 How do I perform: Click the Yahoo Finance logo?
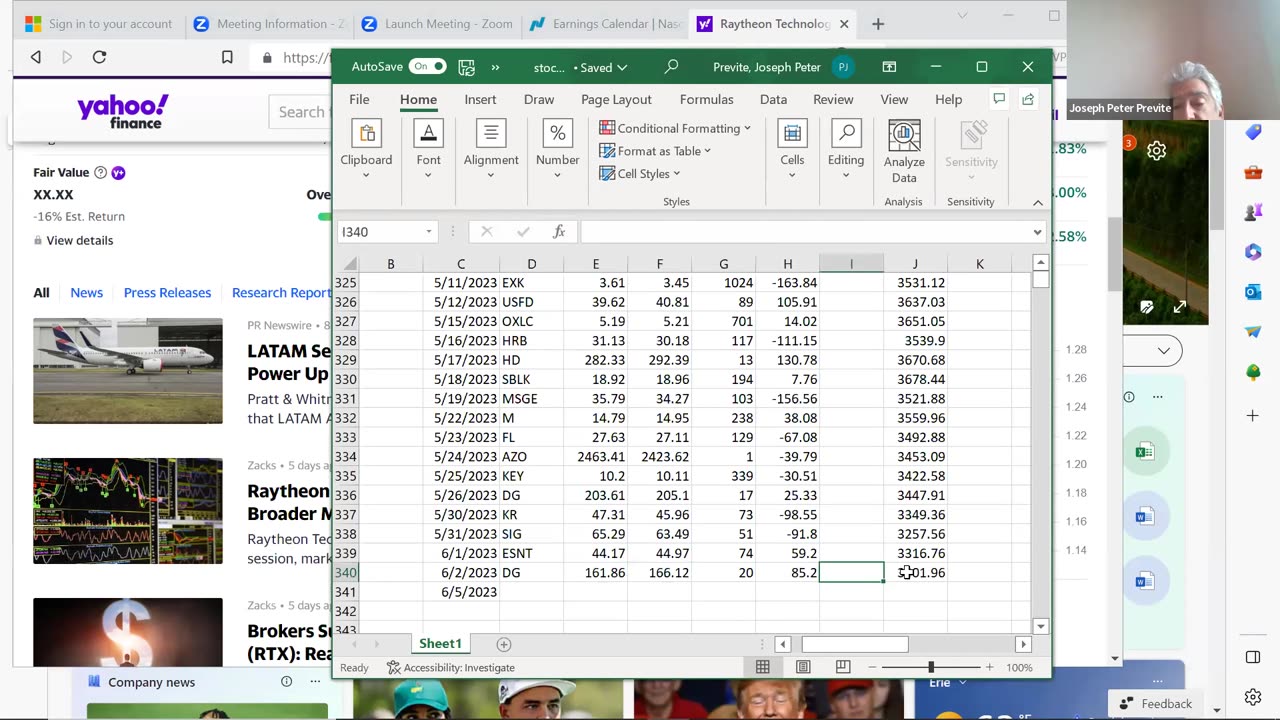(123, 111)
